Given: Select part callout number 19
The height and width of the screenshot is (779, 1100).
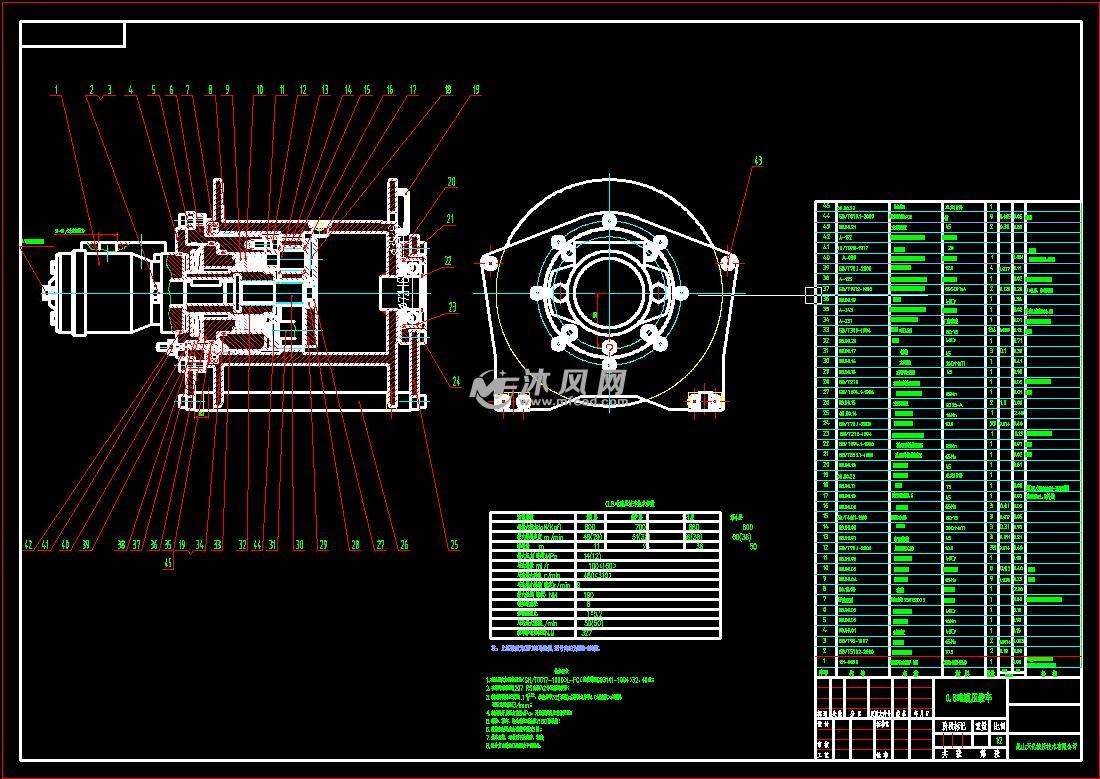Looking at the screenshot, I should (x=475, y=90).
